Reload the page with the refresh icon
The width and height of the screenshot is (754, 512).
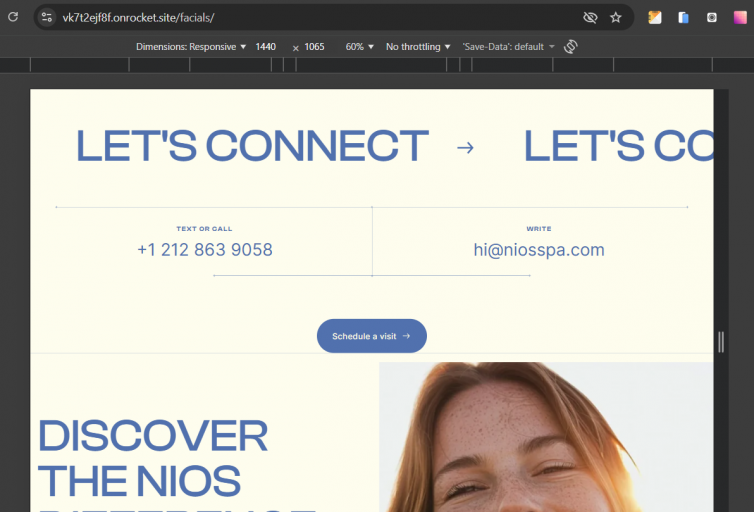click(13, 17)
